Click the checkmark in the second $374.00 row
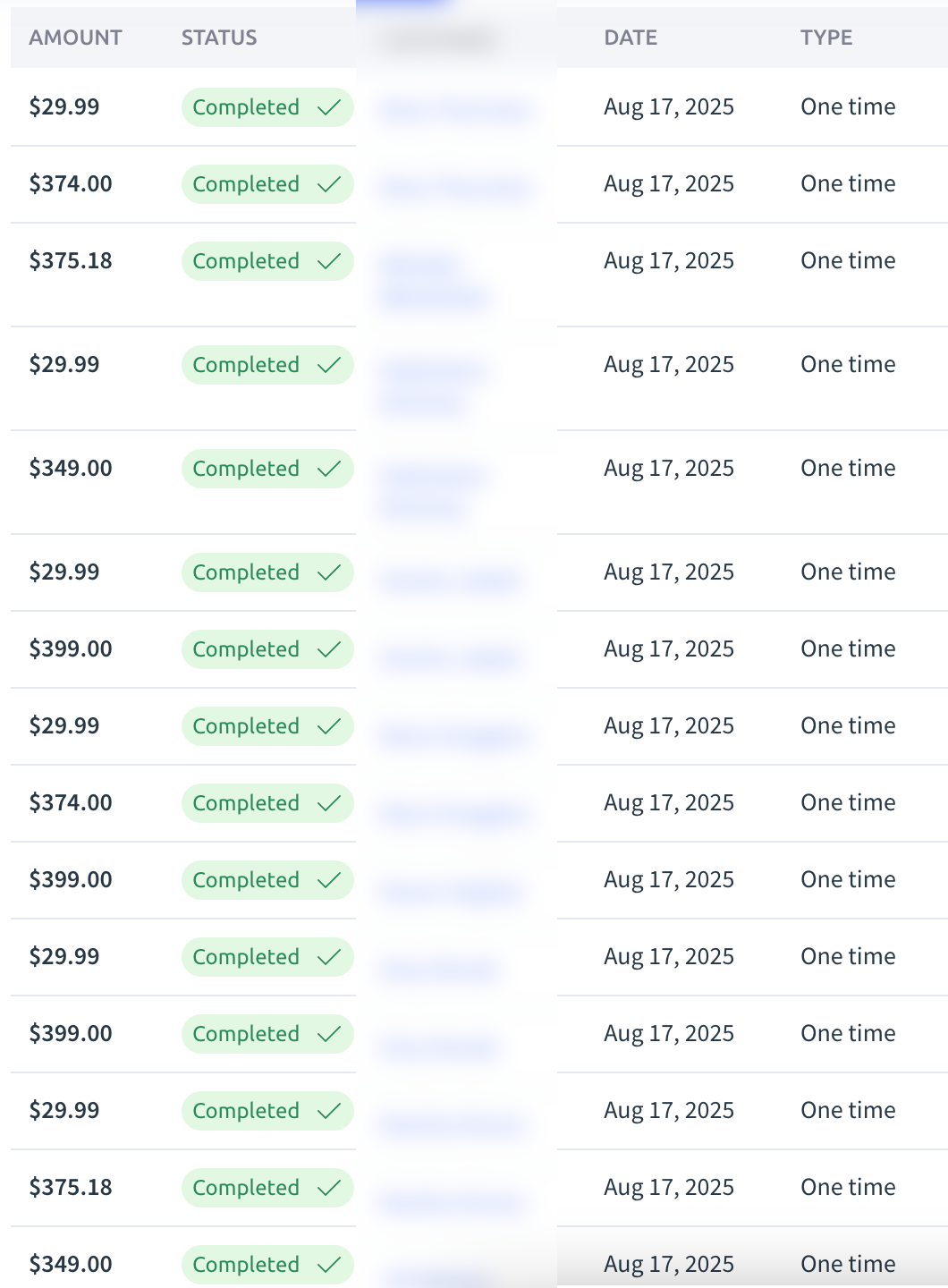This screenshot has width=948, height=1288. 329,803
